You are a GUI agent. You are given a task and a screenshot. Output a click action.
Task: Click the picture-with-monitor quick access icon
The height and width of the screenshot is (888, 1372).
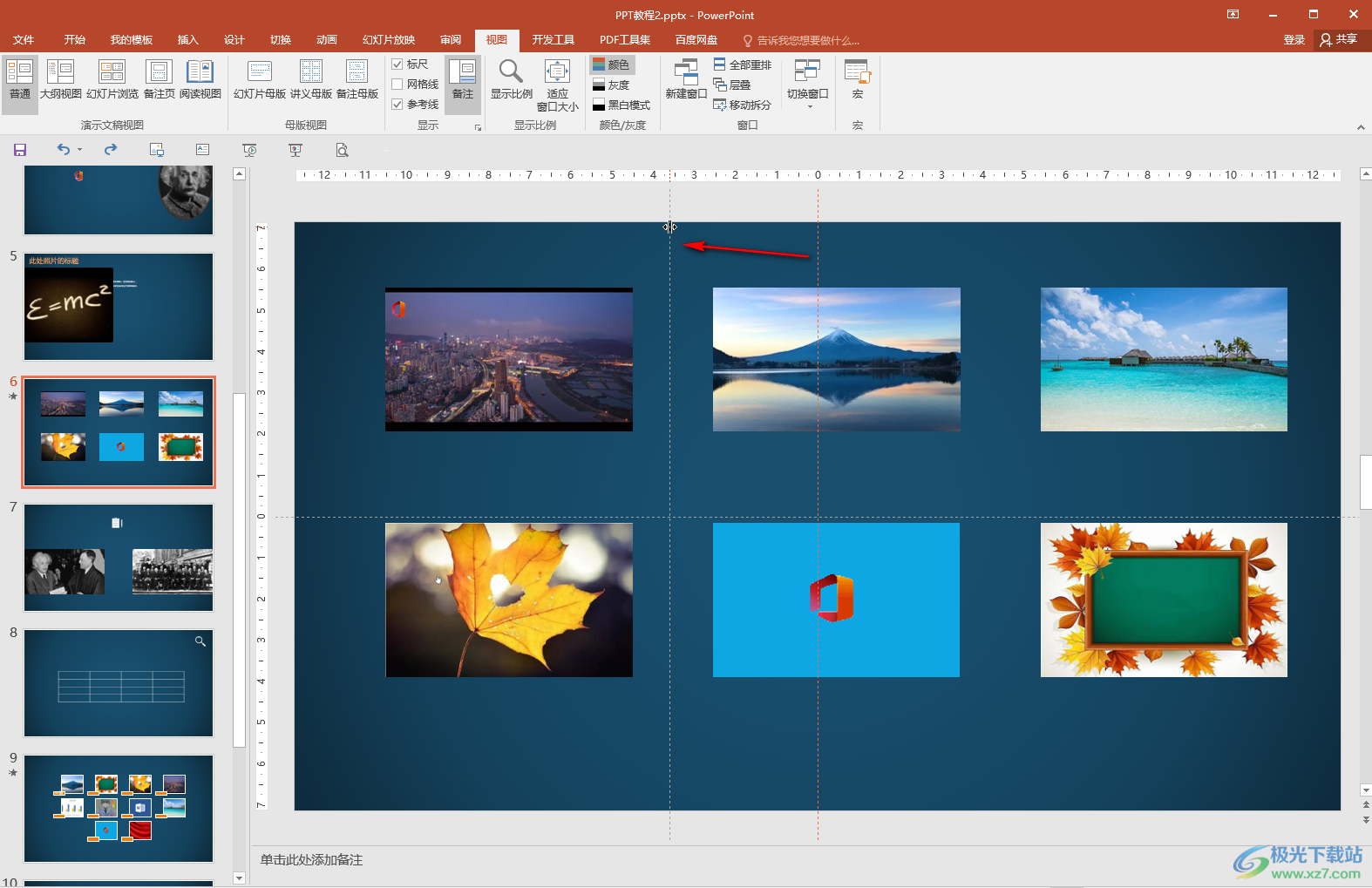click(x=157, y=150)
